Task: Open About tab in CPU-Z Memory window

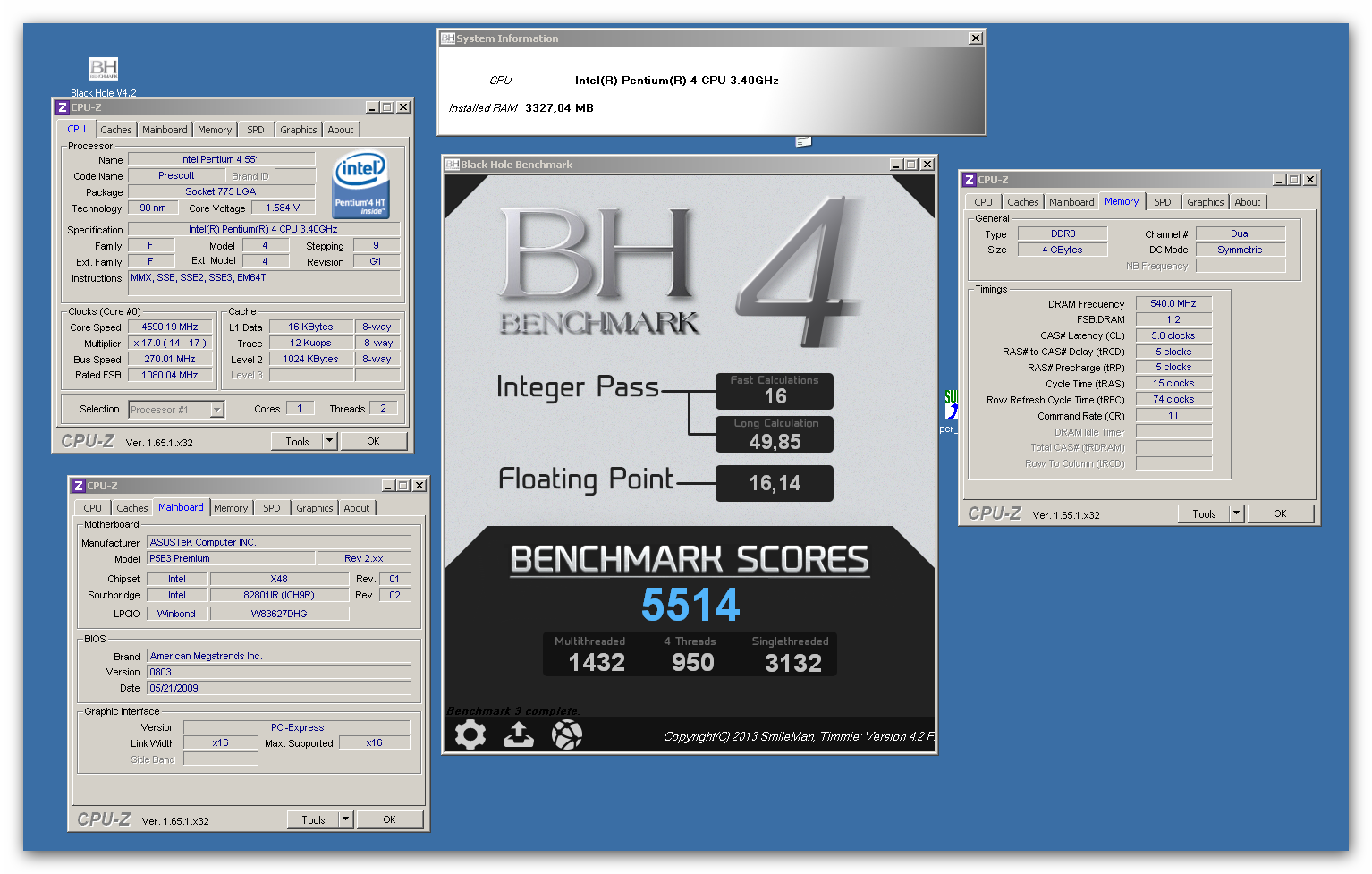Action: point(1248,202)
